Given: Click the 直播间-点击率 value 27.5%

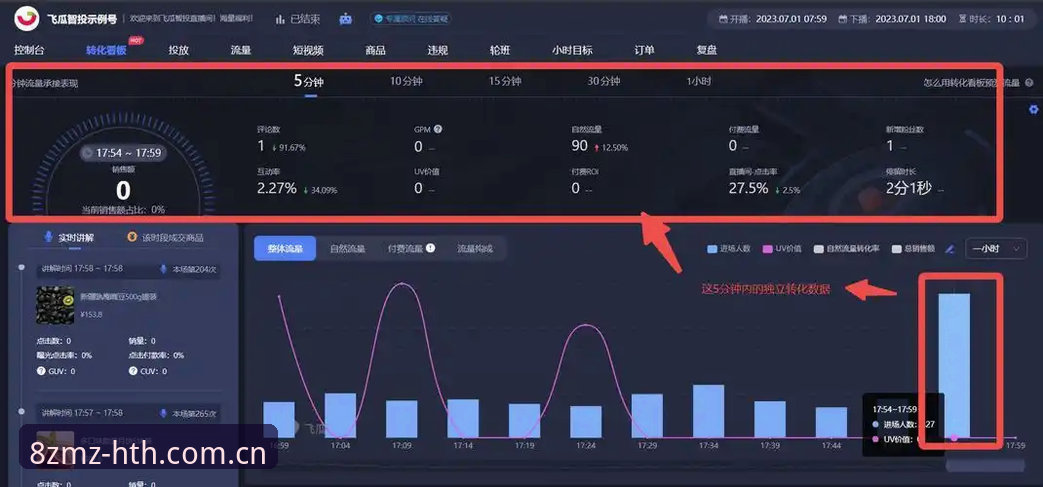Looking at the screenshot, I should pos(748,188).
